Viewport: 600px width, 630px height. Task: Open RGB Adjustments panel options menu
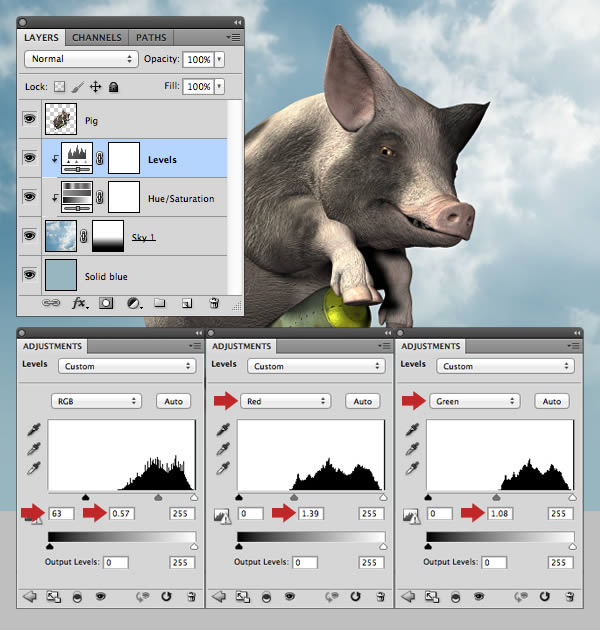coord(195,346)
